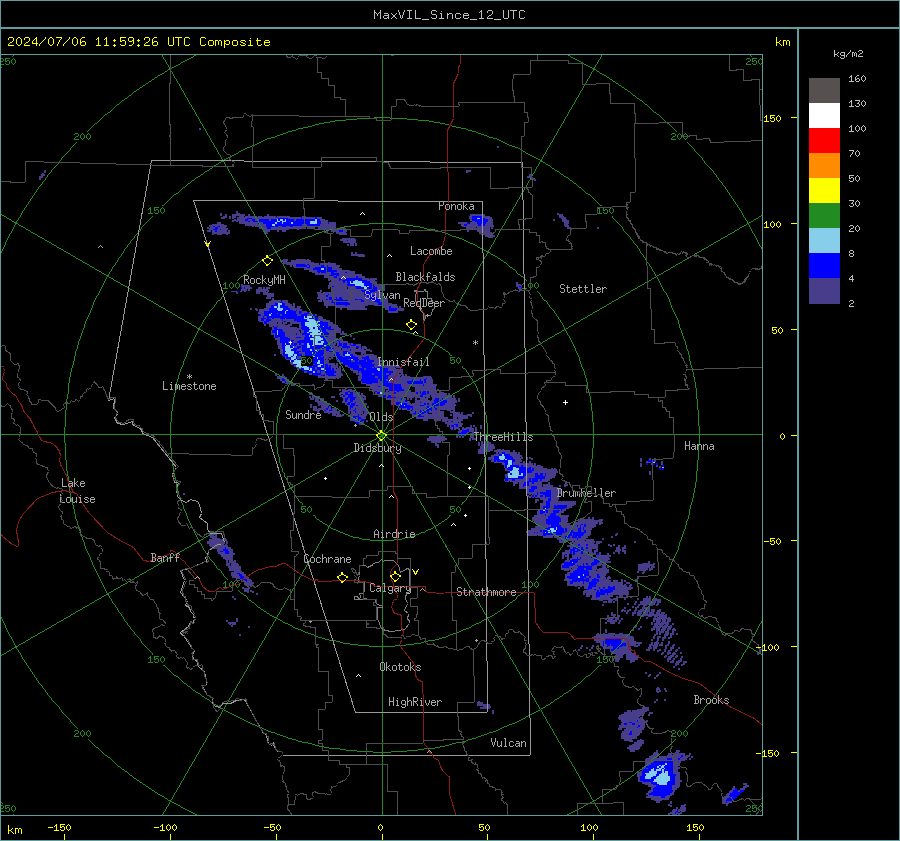This screenshot has width=900, height=841.
Task: Click the yellow diamond marker beside Cochrane
Action: coord(342,577)
